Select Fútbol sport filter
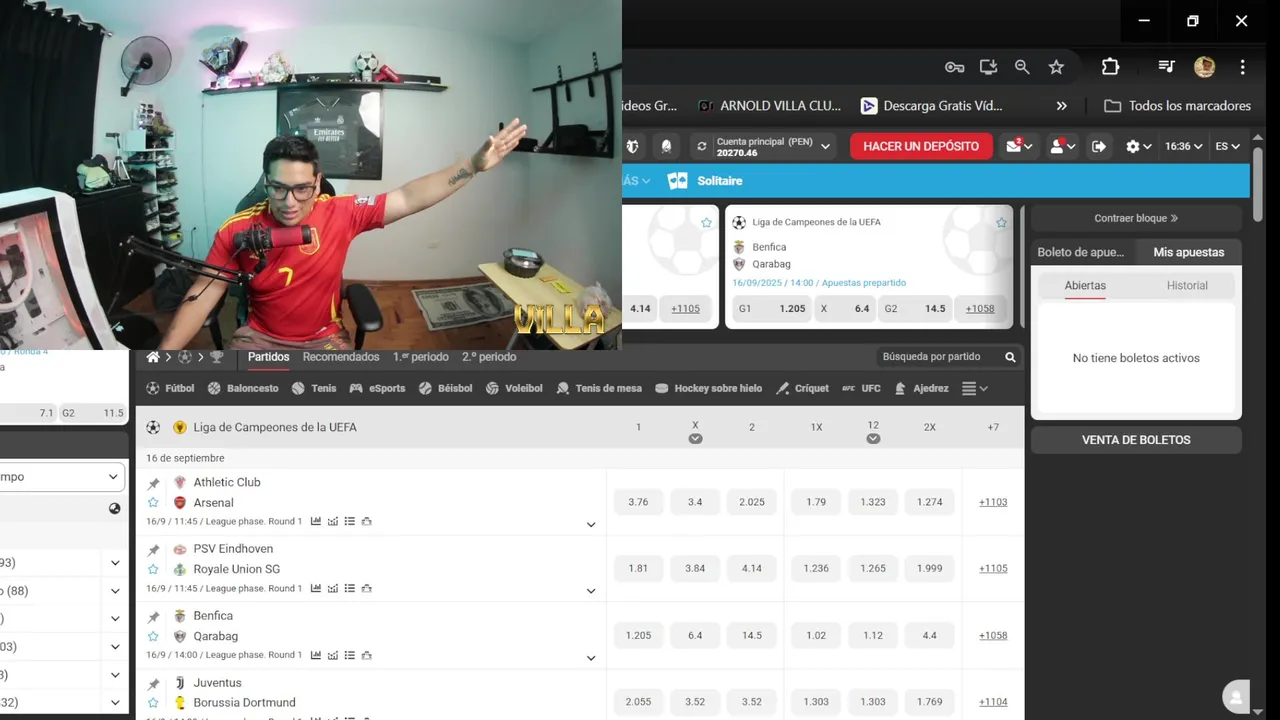This screenshot has width=1280, height=720. point(171,388)
